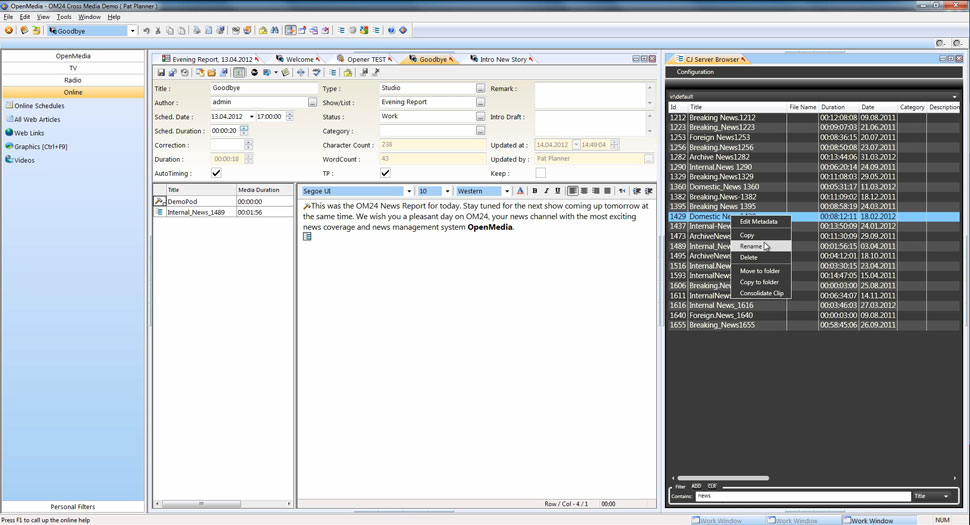Select Rename from the context menu
The height and width of the screenshot is (525, 970).
pos(751,246)
